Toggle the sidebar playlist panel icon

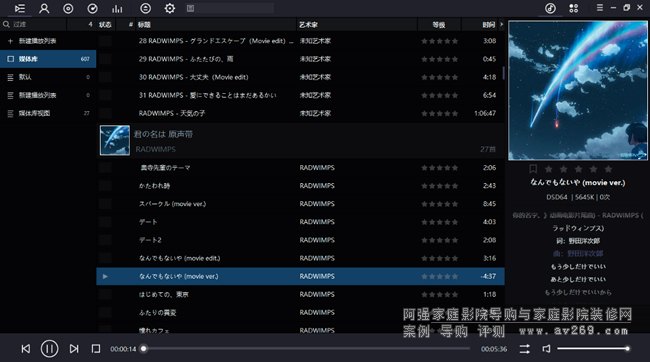(x=19, y=9)
